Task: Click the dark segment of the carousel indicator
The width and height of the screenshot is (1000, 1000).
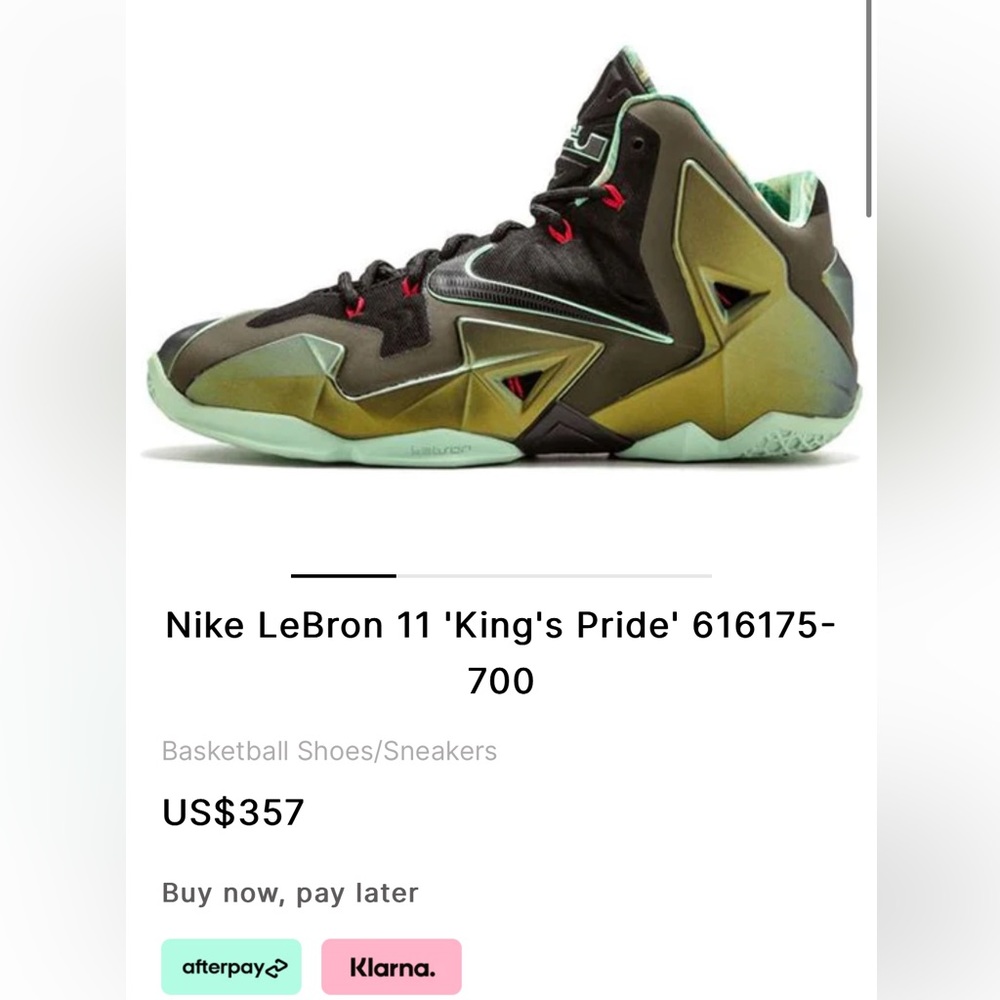Action: [x=345, y=575]
